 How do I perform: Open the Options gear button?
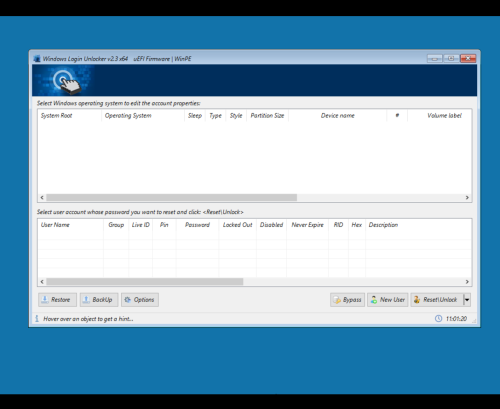pos(140,300)
